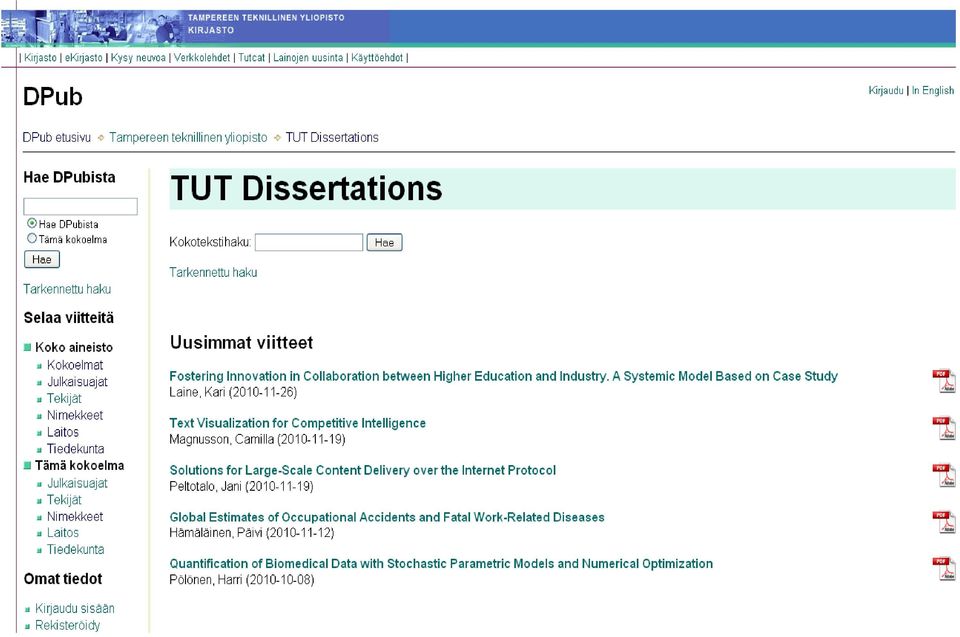The height and width of the screenshot is (637, 960).
Task: Open 'Global Estimates of Occupational Accidents' title
Action: [x=387, y=517]
